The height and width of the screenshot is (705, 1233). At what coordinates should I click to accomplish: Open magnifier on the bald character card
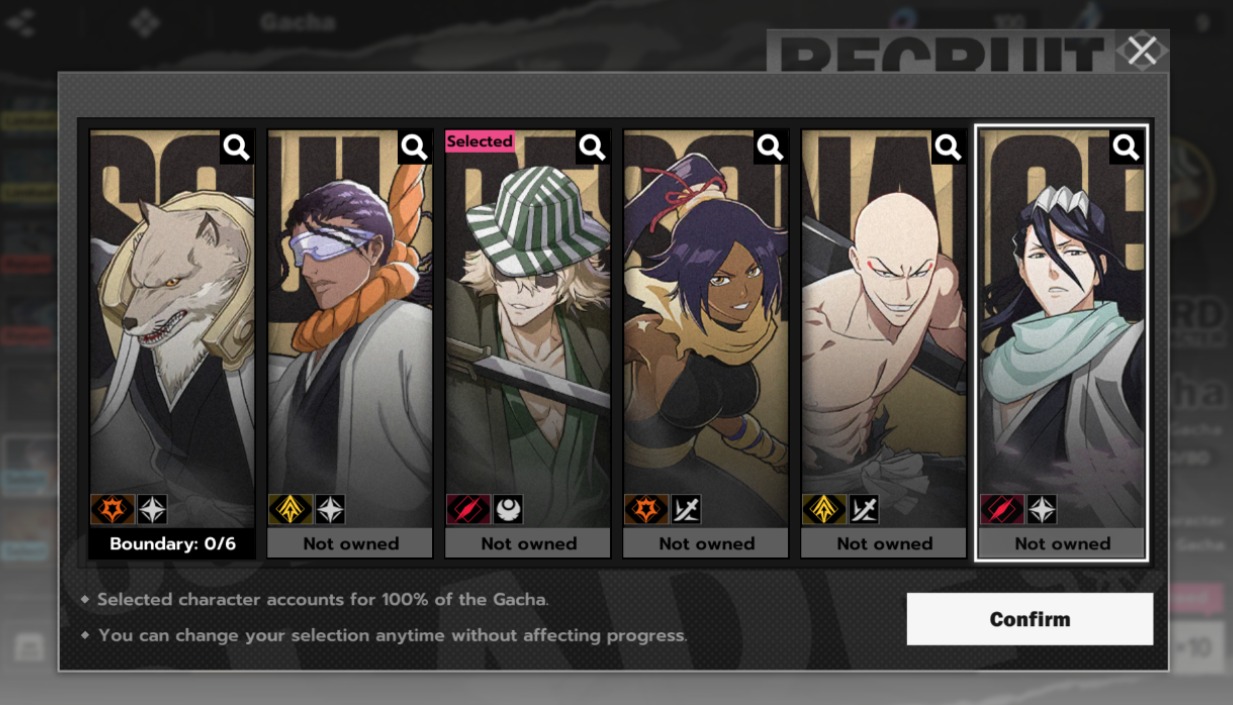949,147
